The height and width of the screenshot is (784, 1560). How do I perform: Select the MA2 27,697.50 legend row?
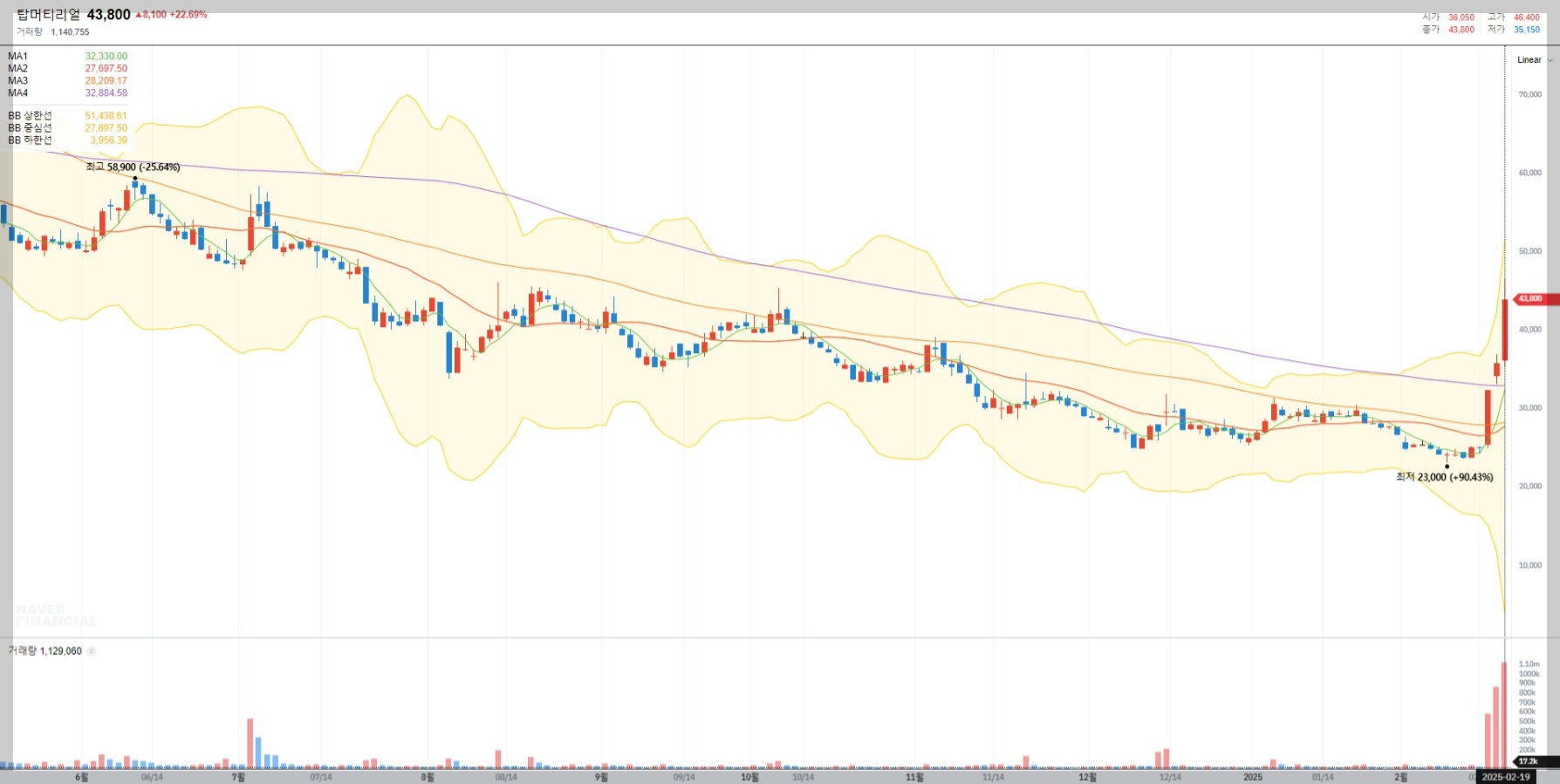point(67,69)
